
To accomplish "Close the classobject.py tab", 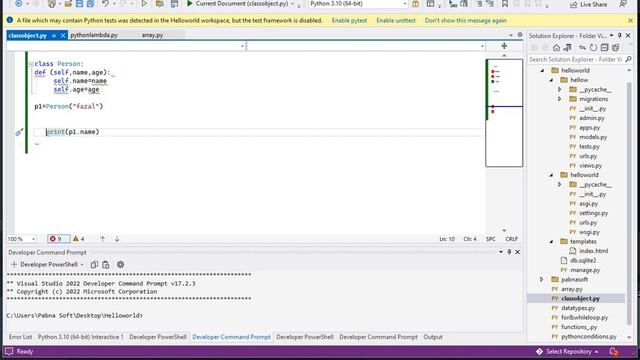I will [63, 36].
